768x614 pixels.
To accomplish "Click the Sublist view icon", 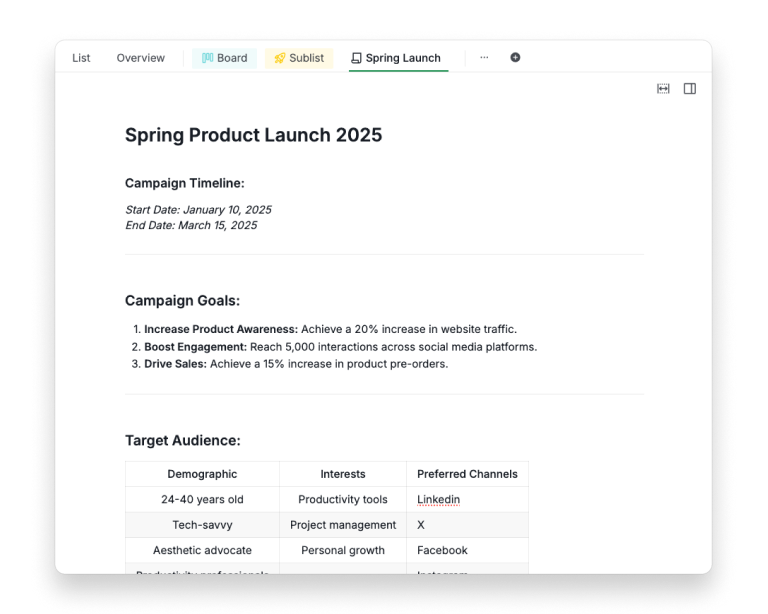I will click(x=280, y=58).
